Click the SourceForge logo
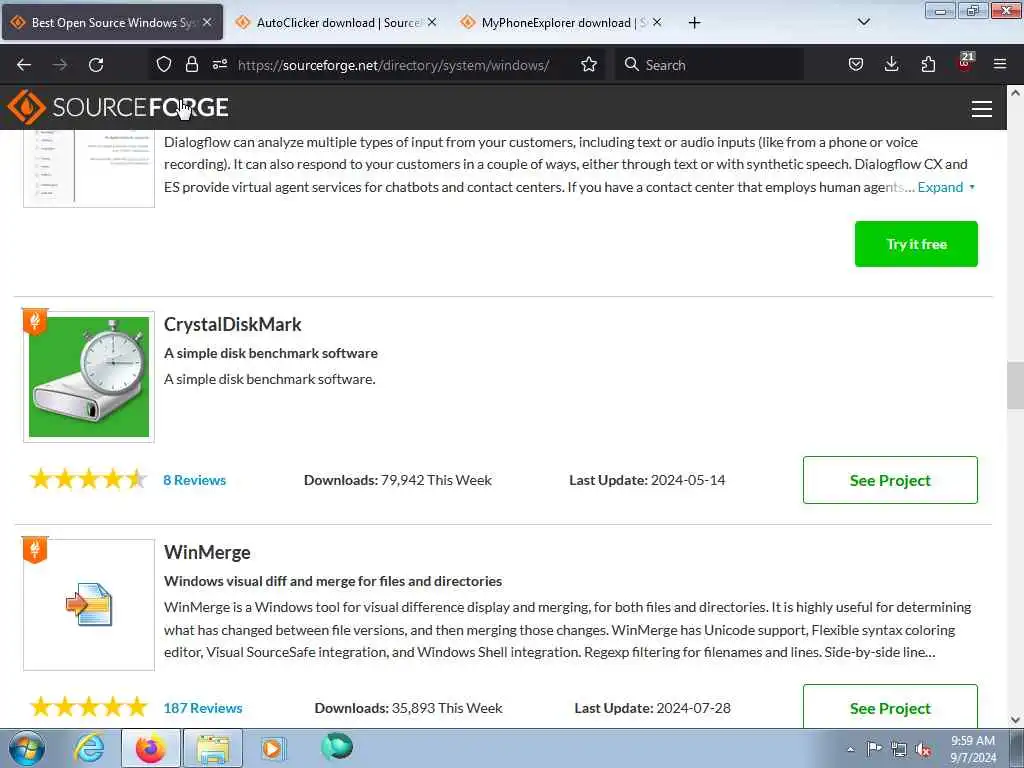1024x768 pixels. point(118,107)
